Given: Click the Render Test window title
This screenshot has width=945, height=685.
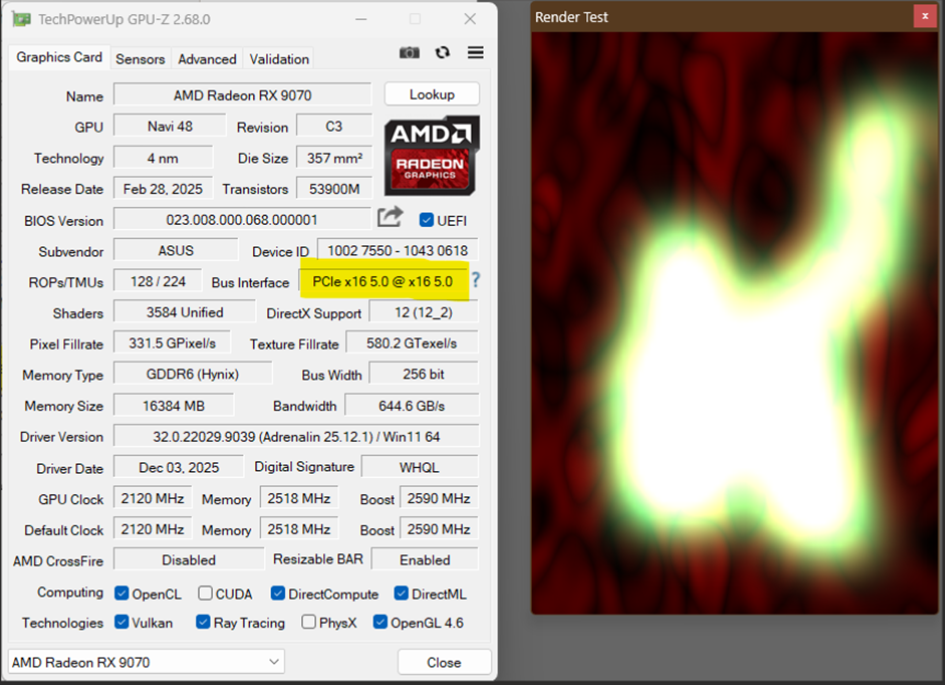Looking at the screenshot, I should click(571, 17).
